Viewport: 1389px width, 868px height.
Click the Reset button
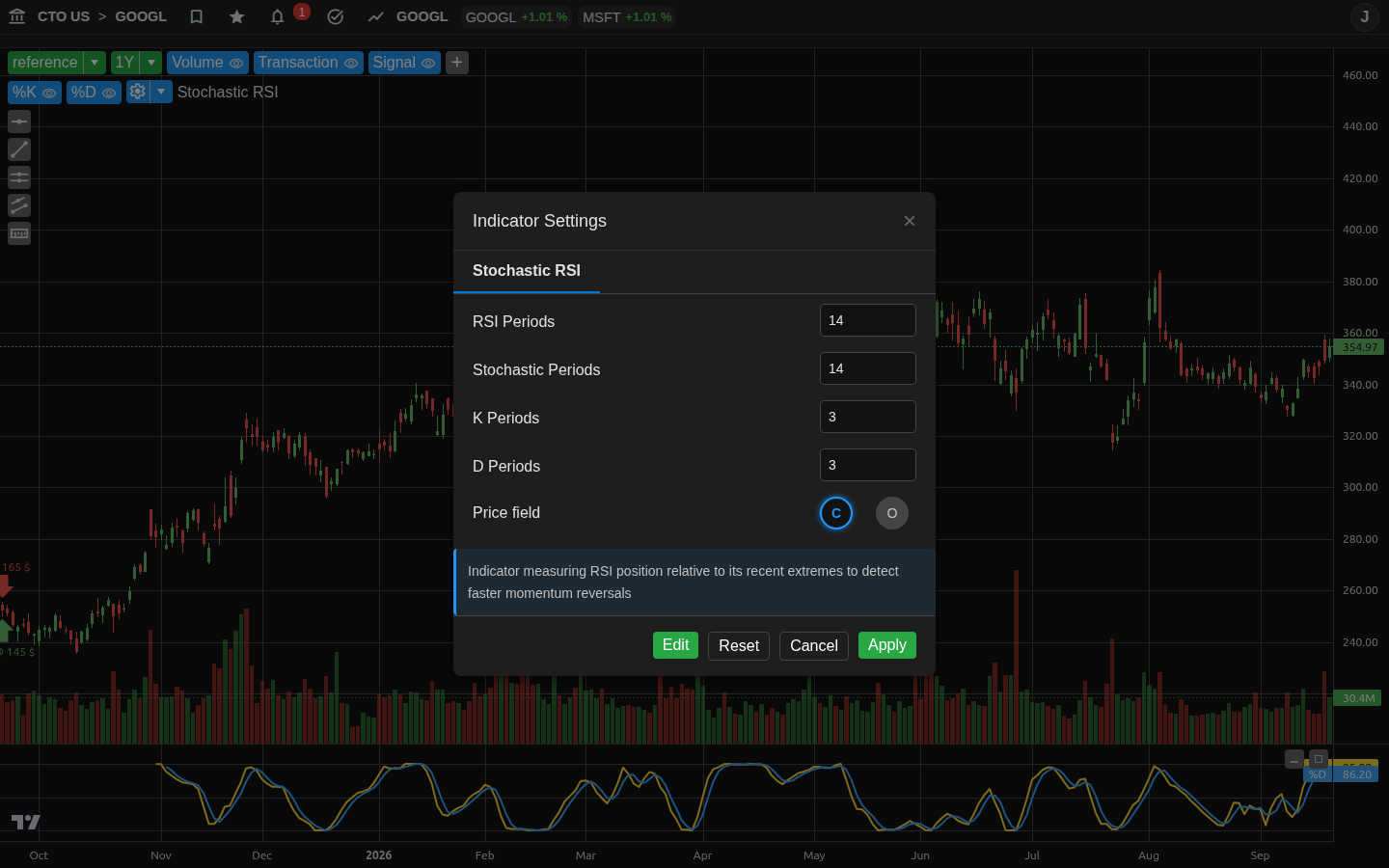click(739, 646)
